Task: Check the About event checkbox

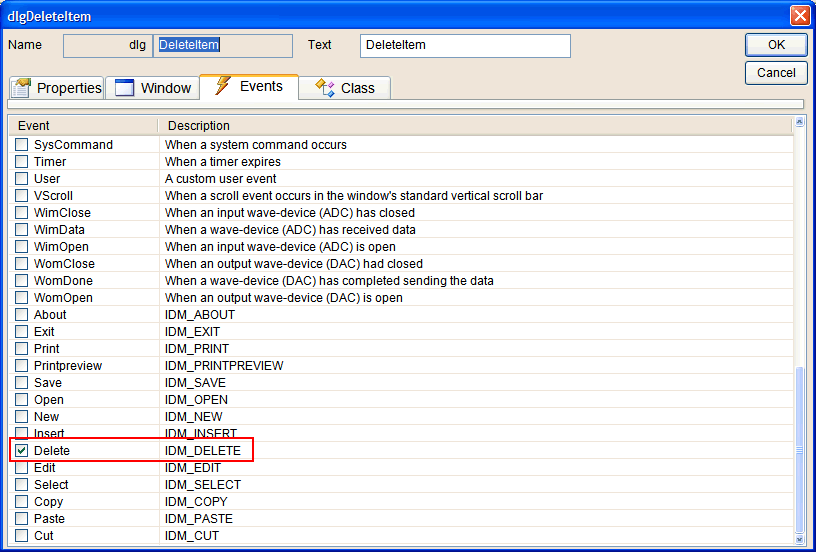Action: tap(21, 315)
